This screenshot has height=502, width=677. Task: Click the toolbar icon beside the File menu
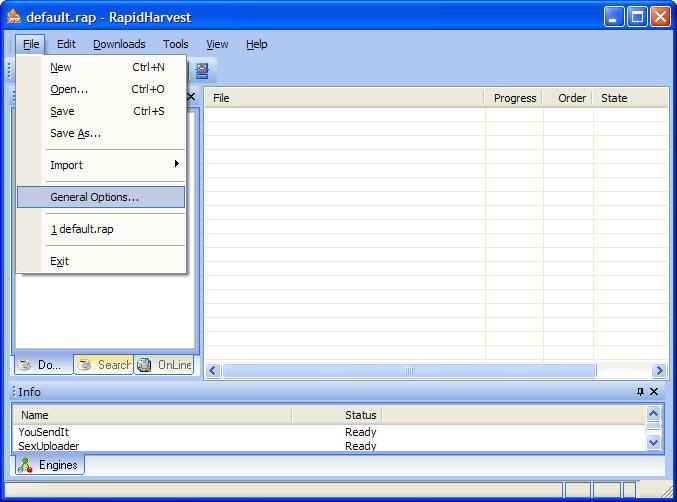tap(202, 71)
